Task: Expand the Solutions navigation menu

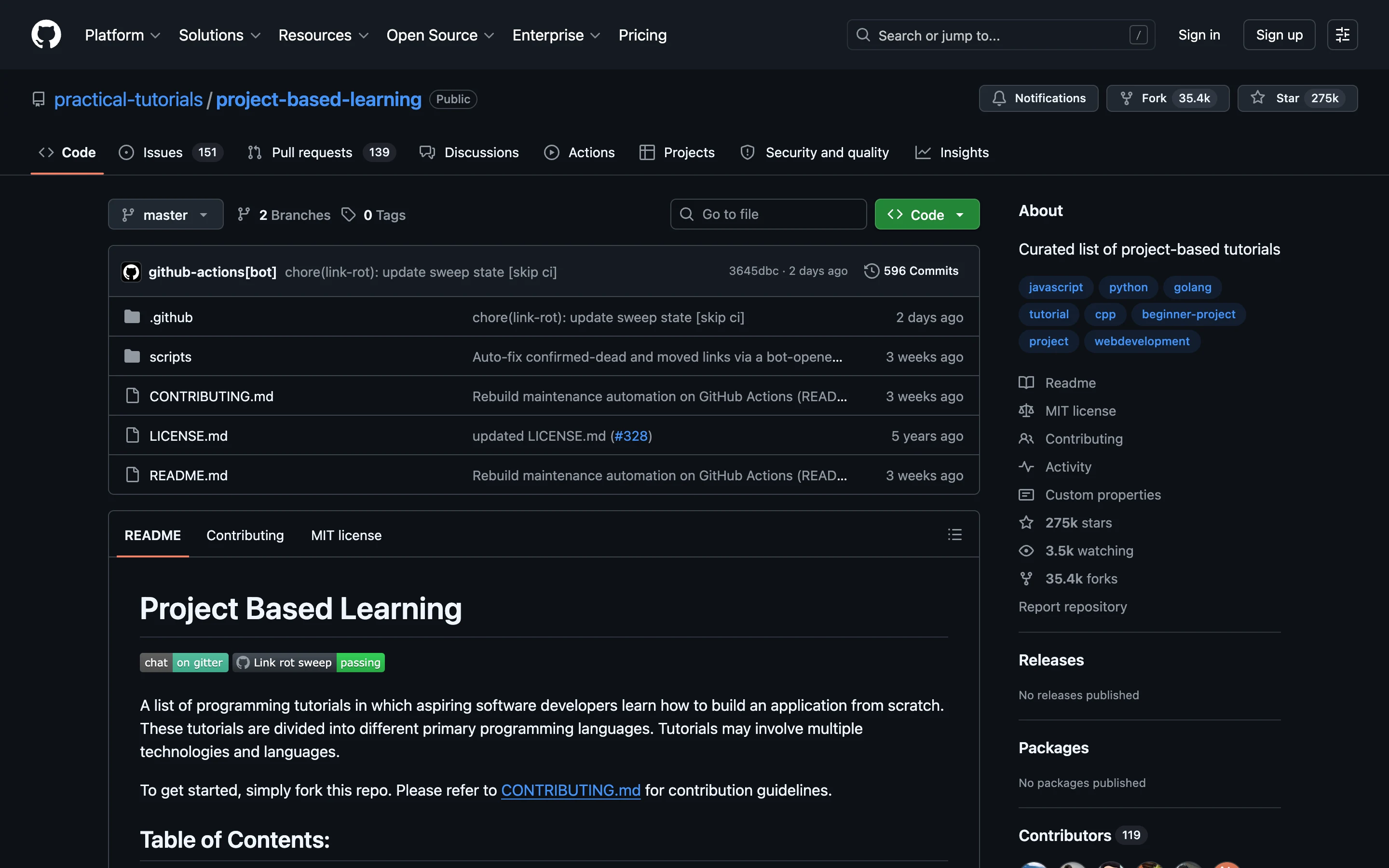Action: point(220,35)
